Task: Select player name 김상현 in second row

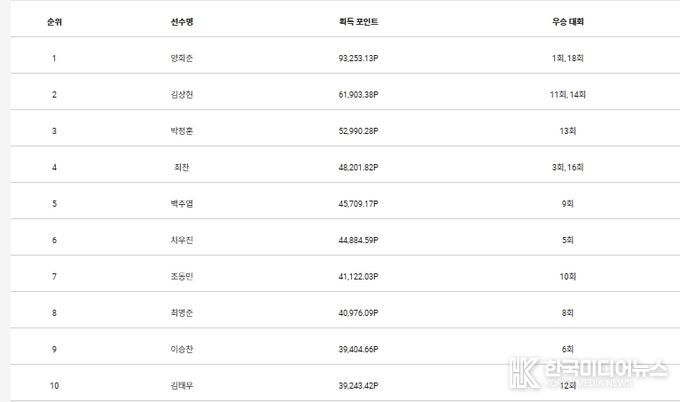Action: pyautogui.click(x=181, y=94)
